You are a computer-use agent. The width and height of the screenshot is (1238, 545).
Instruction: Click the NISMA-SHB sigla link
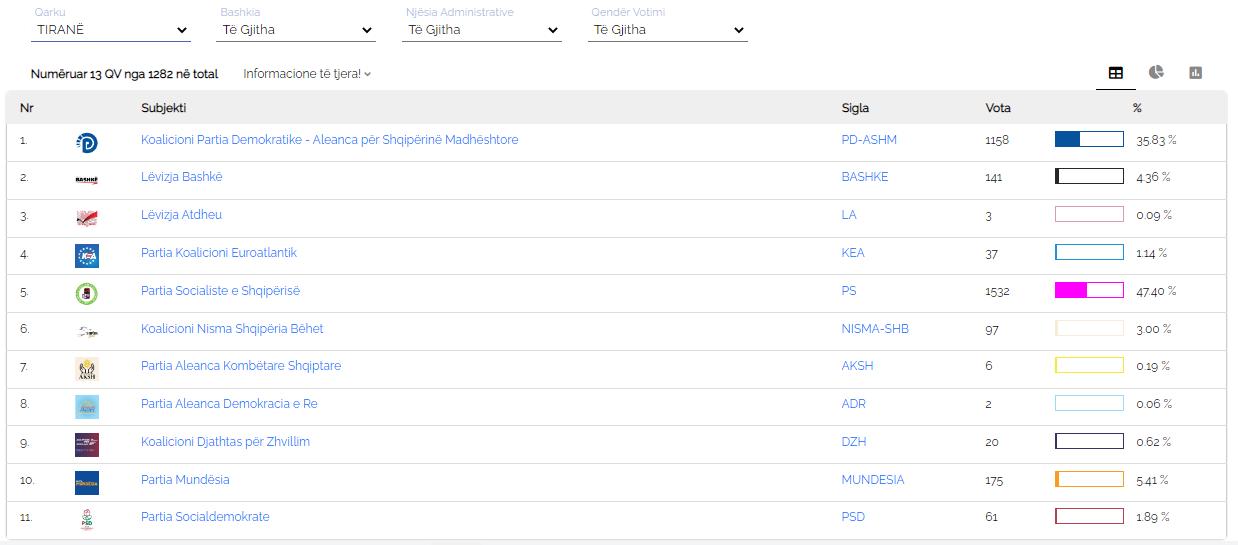click(875, 328)
